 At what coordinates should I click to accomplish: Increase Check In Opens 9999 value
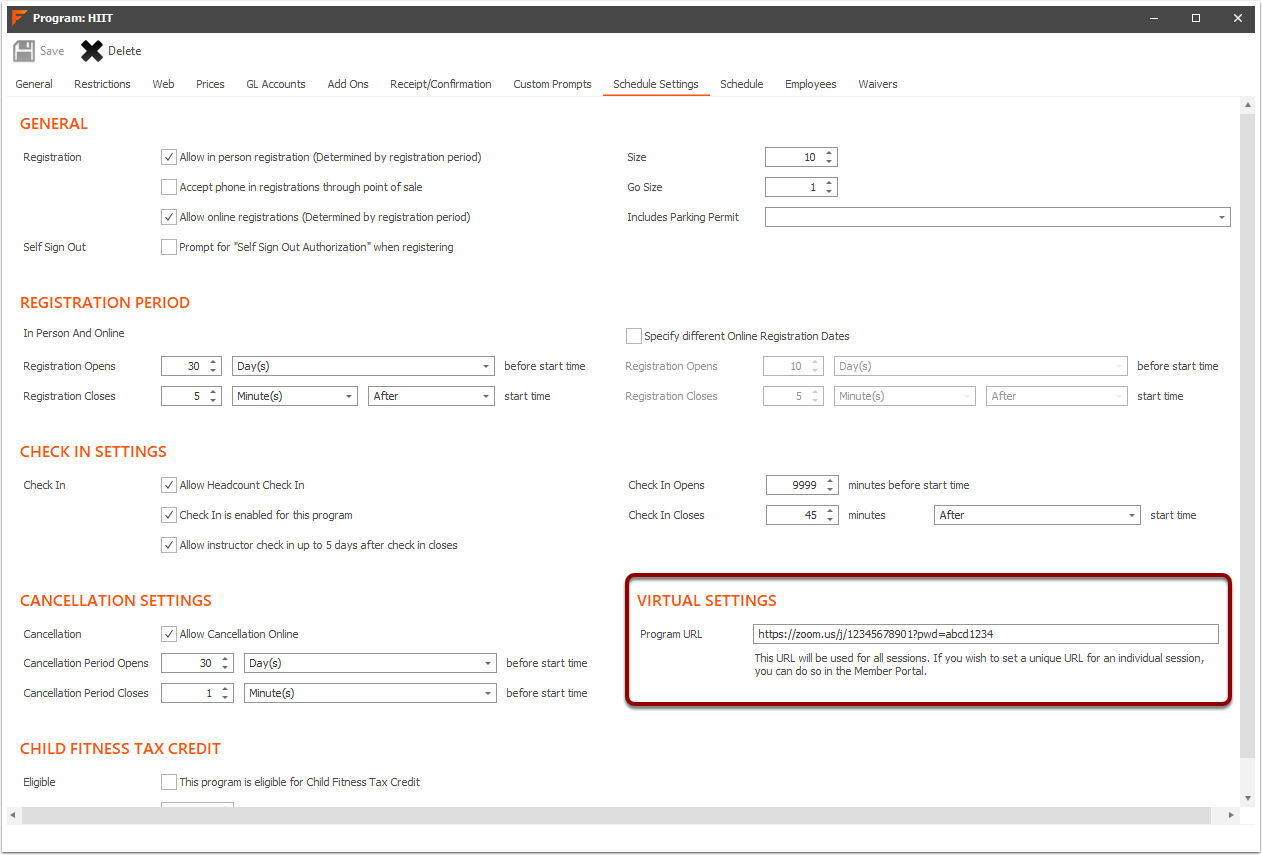[x=831, y=481]
